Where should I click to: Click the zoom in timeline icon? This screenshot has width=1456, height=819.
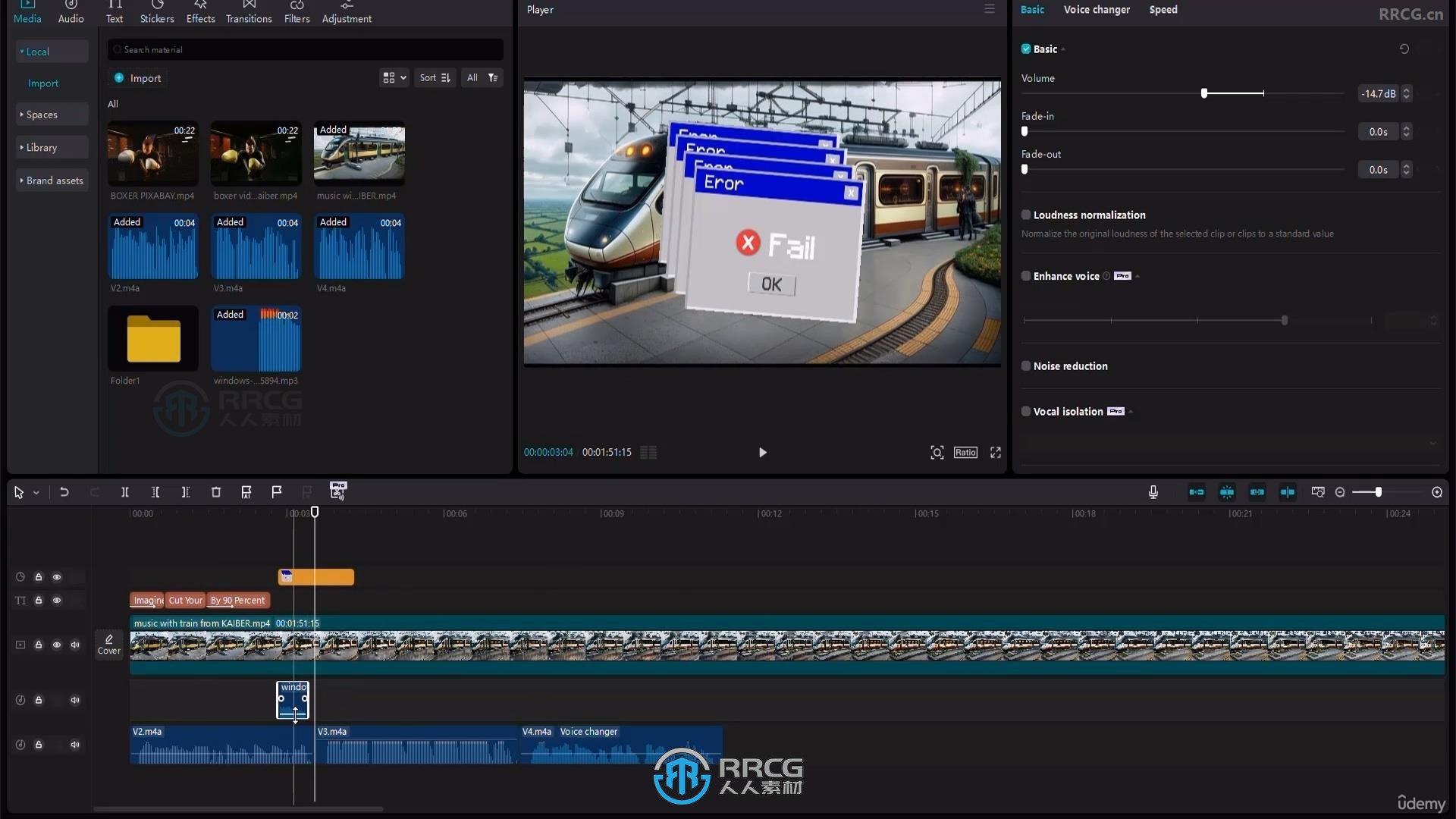[x=1437, y=491]
